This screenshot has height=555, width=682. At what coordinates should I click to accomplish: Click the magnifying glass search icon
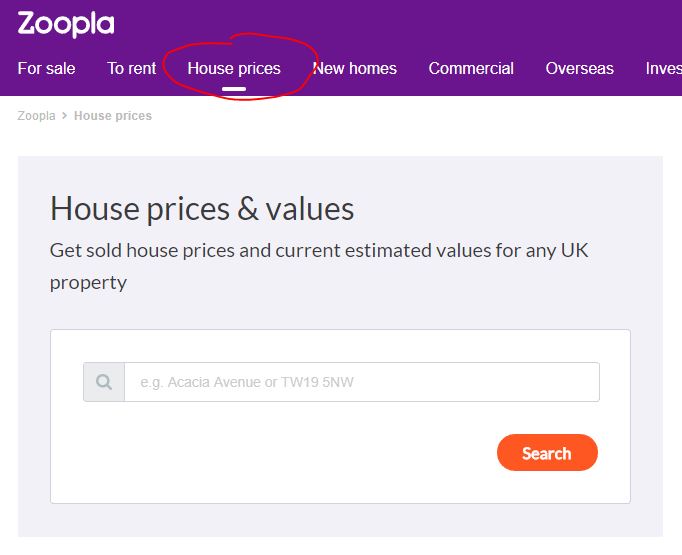pos(104,382)
